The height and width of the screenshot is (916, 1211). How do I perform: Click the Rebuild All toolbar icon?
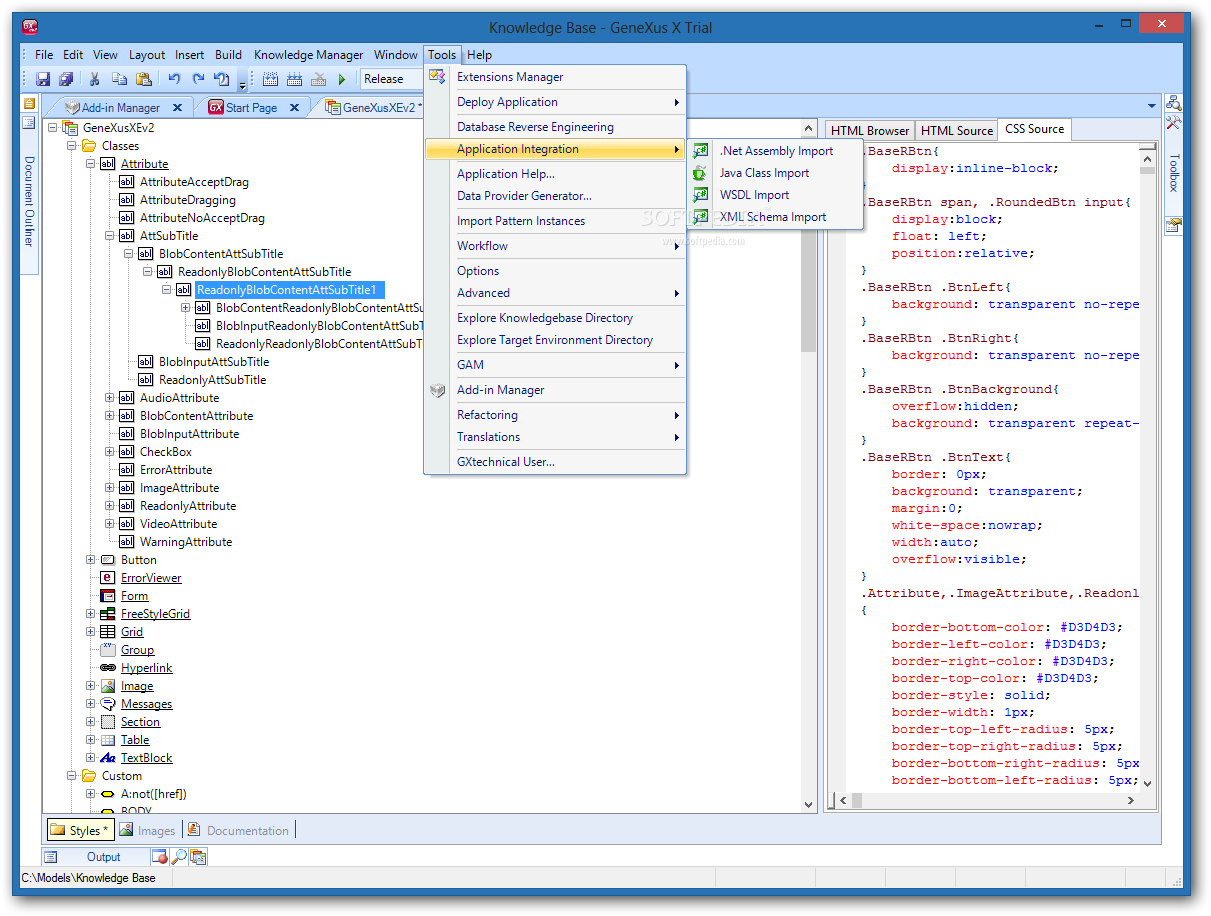[295, 79]
